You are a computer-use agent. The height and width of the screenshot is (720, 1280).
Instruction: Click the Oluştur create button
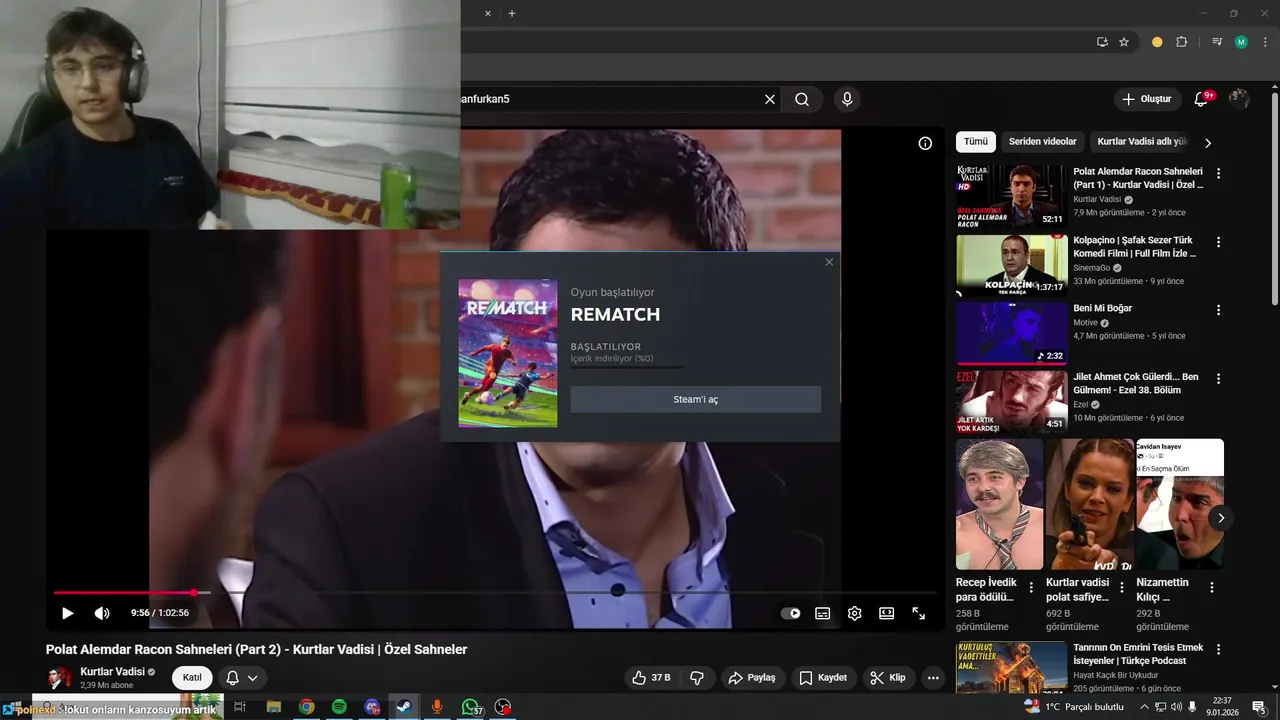(x=1146, y=99)
